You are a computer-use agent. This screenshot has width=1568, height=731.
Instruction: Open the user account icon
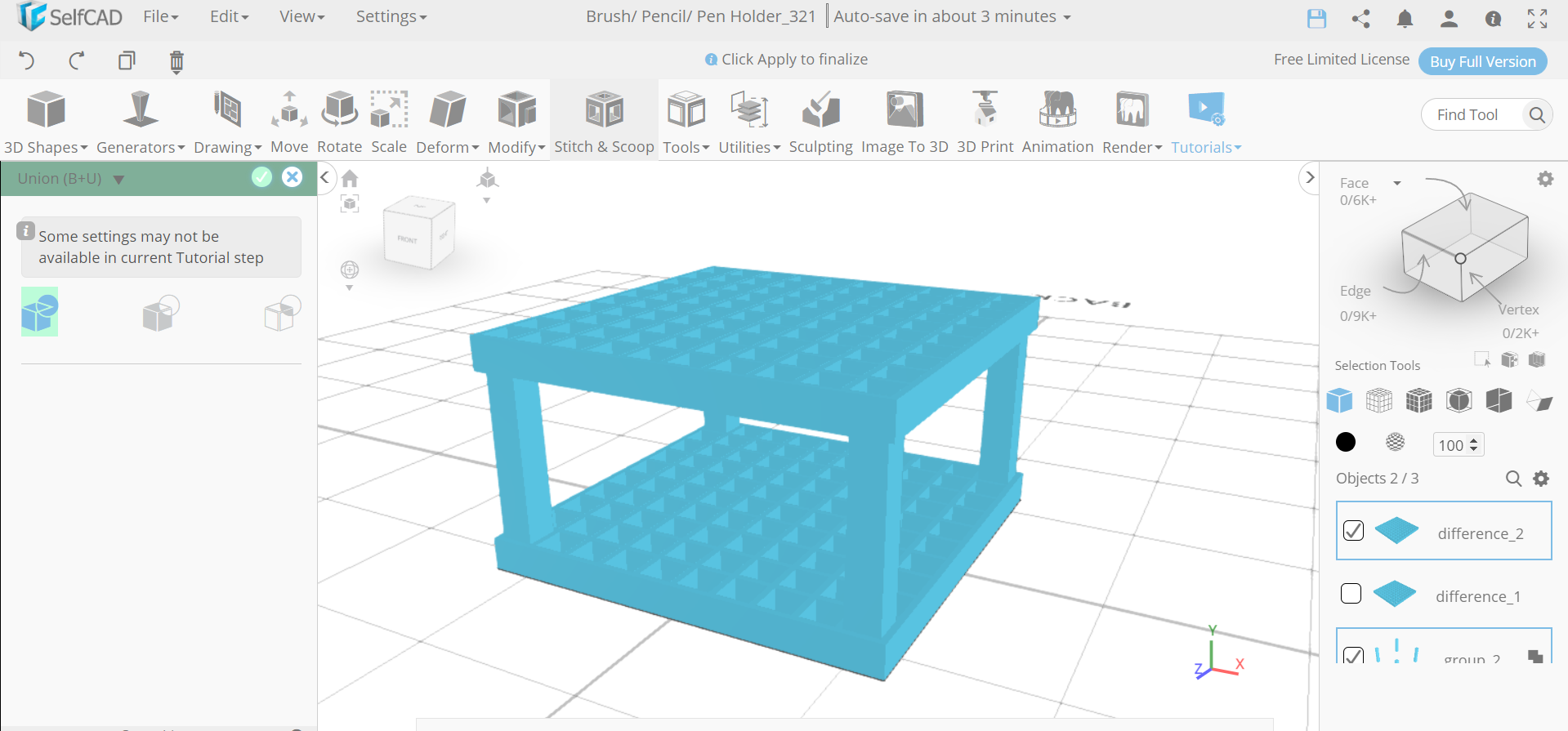pyautogui.click(x=1449, y=19)
